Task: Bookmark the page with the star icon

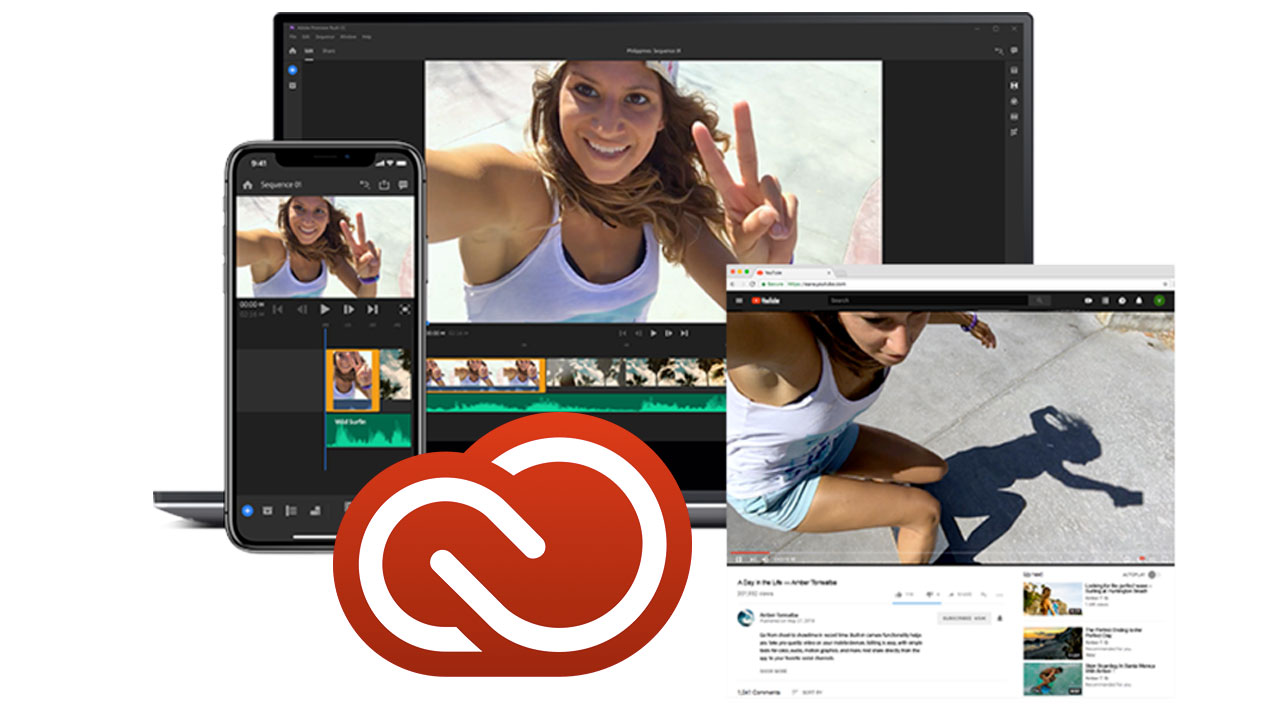Action: 1165,284
